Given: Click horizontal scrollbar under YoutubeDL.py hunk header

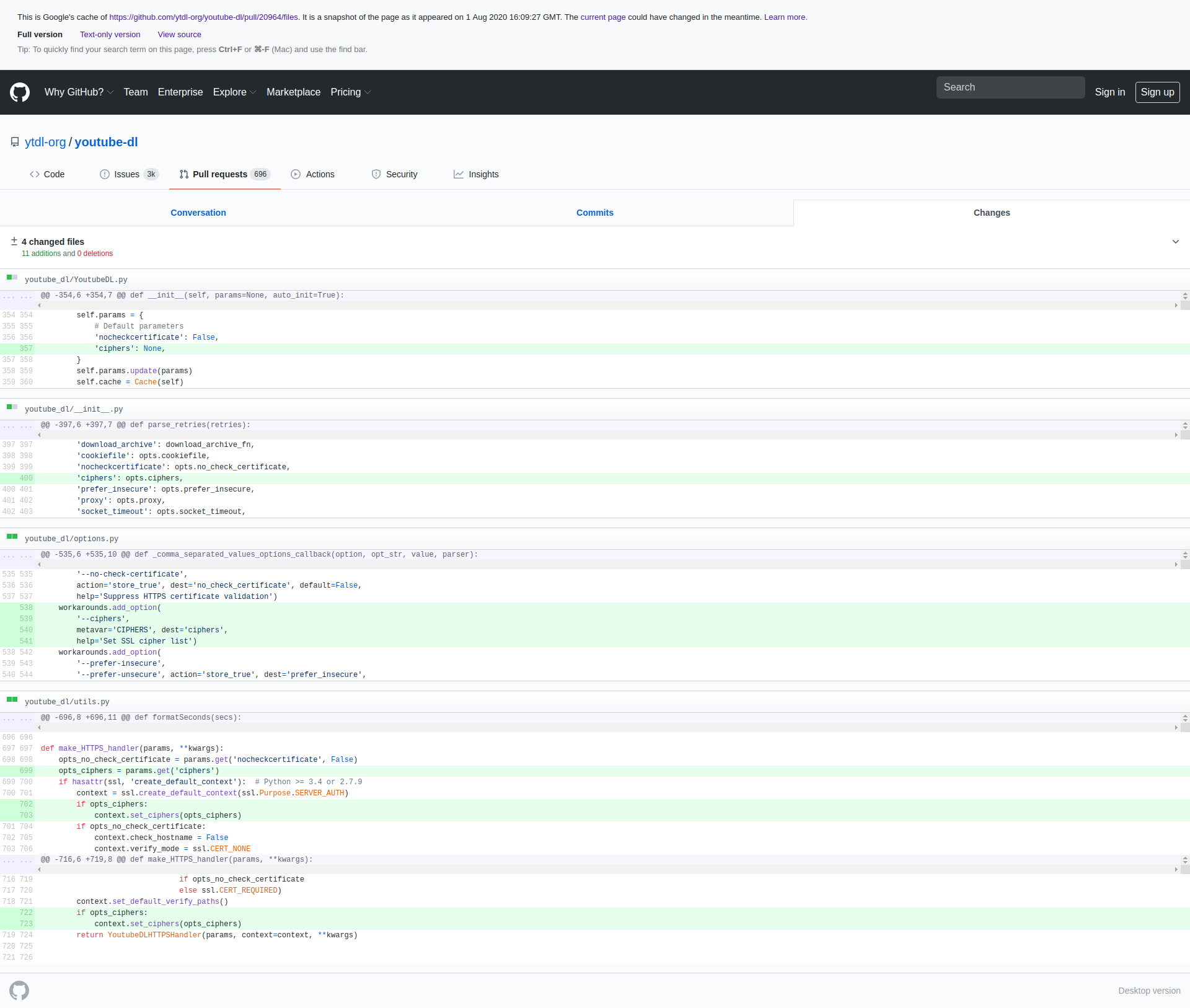Looking at the screenshot, I should point(607,306).
